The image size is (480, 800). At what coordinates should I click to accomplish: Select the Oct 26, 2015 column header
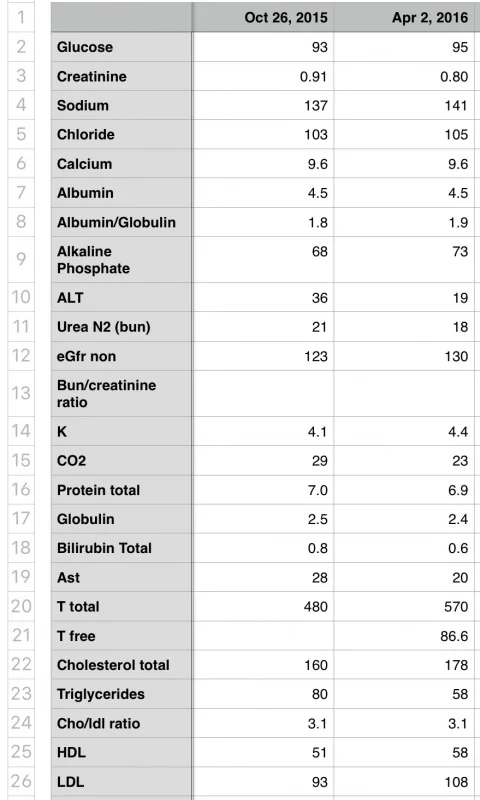point(263,17)
